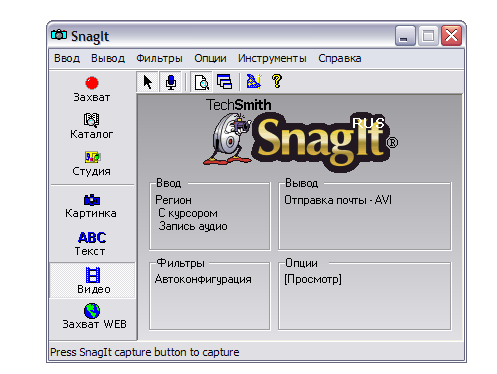This screenshot has width=497, height=374.
Task: Launch the Студия studio editor
Action: pos(92,163)
